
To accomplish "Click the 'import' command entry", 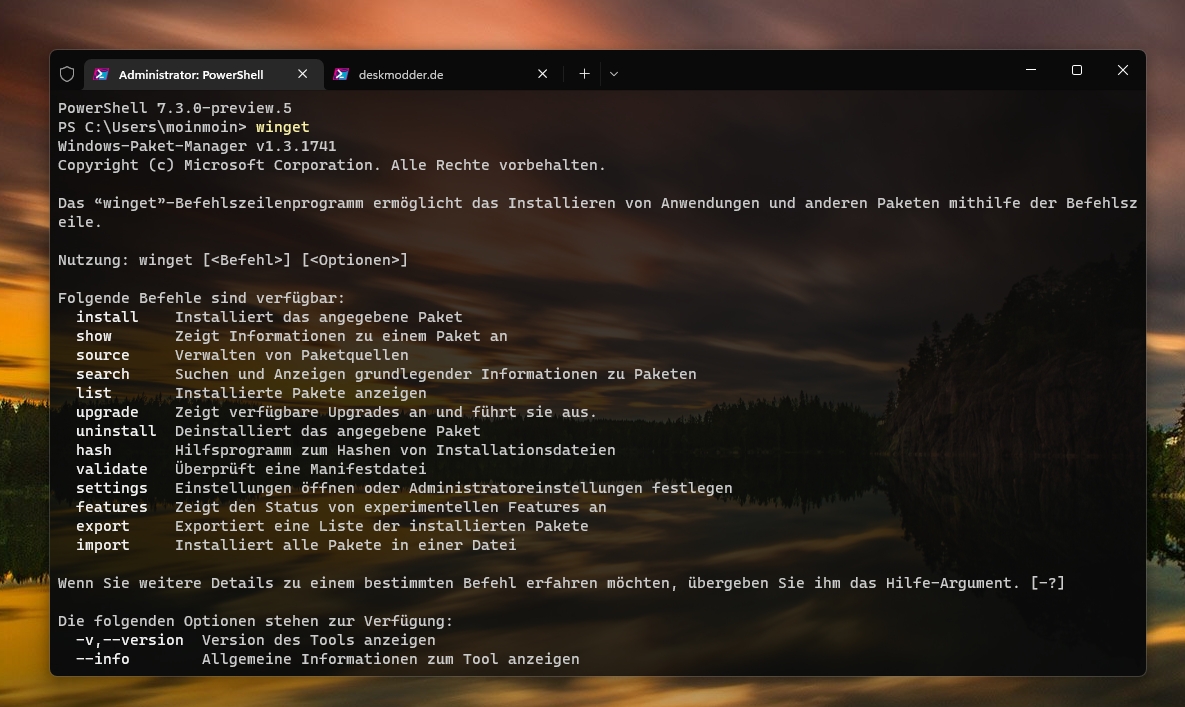I will click(103, 545).
